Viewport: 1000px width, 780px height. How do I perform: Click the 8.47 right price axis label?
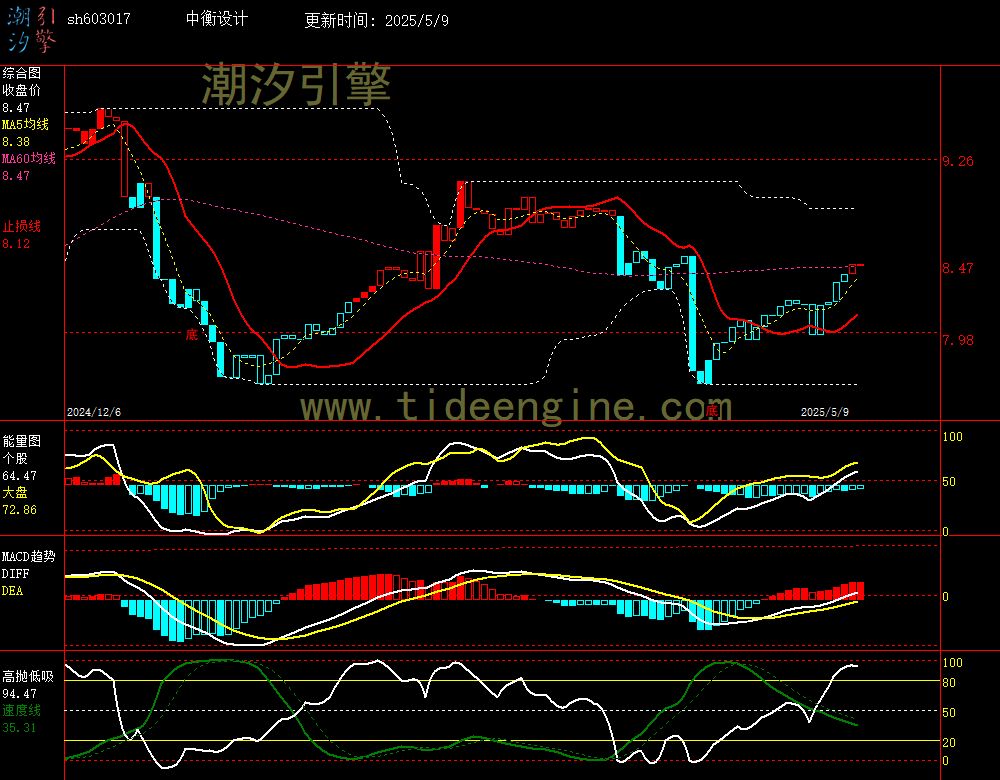point(959,269)
